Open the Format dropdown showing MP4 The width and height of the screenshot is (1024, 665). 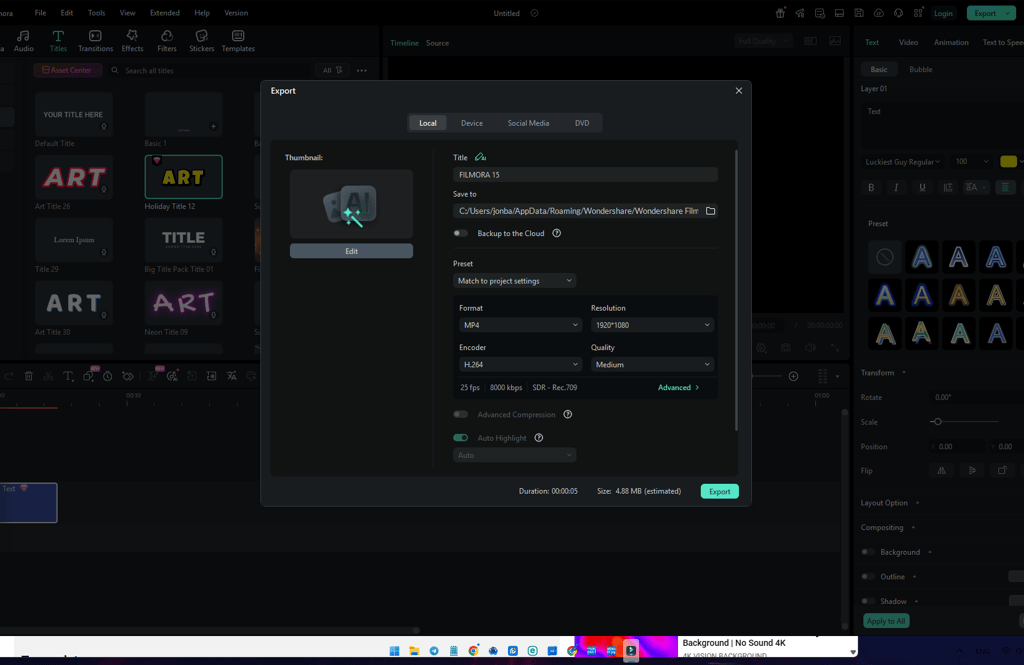[520, 325]
